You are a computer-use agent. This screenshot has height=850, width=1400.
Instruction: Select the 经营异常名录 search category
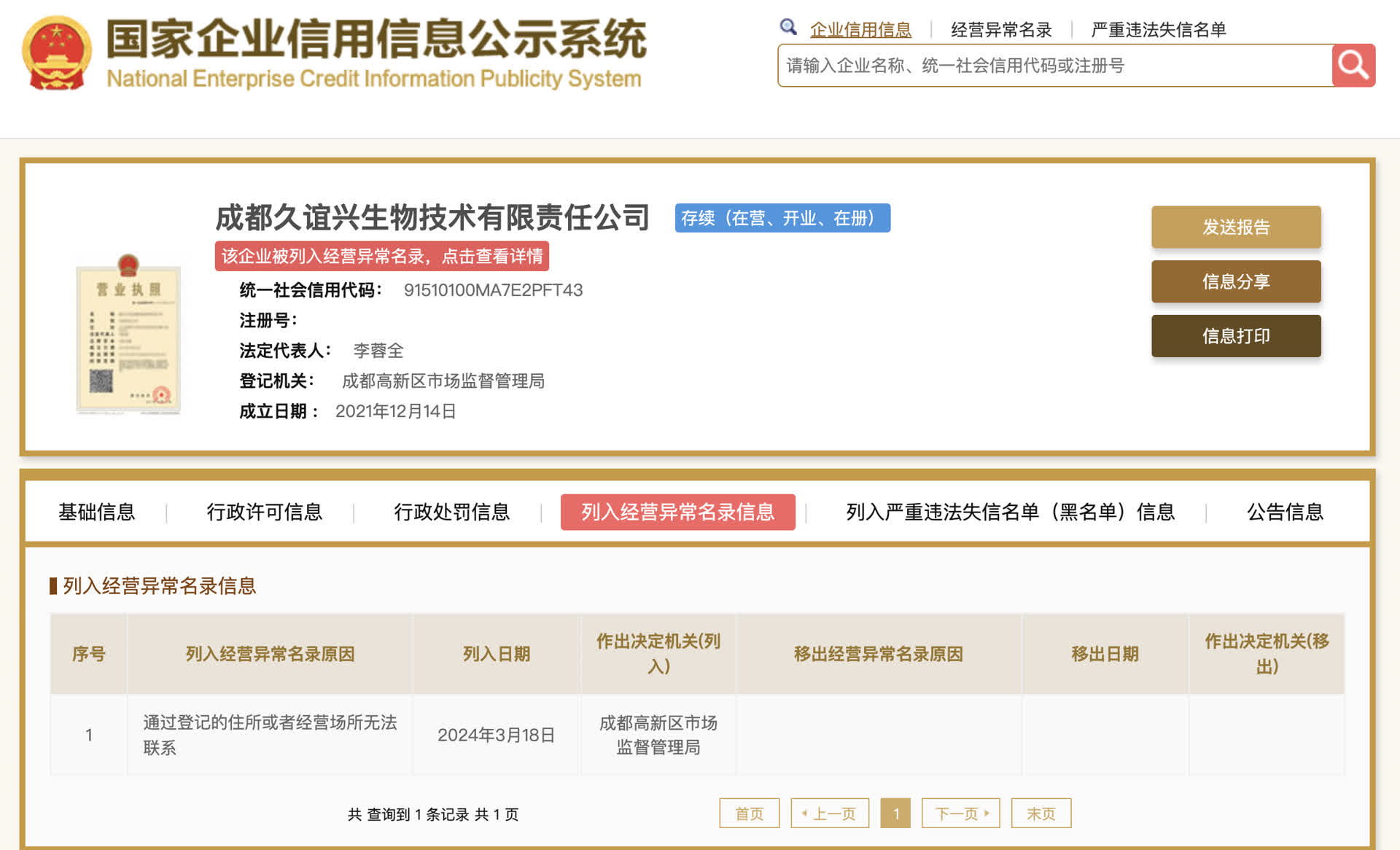click(x=1001, y=30)
